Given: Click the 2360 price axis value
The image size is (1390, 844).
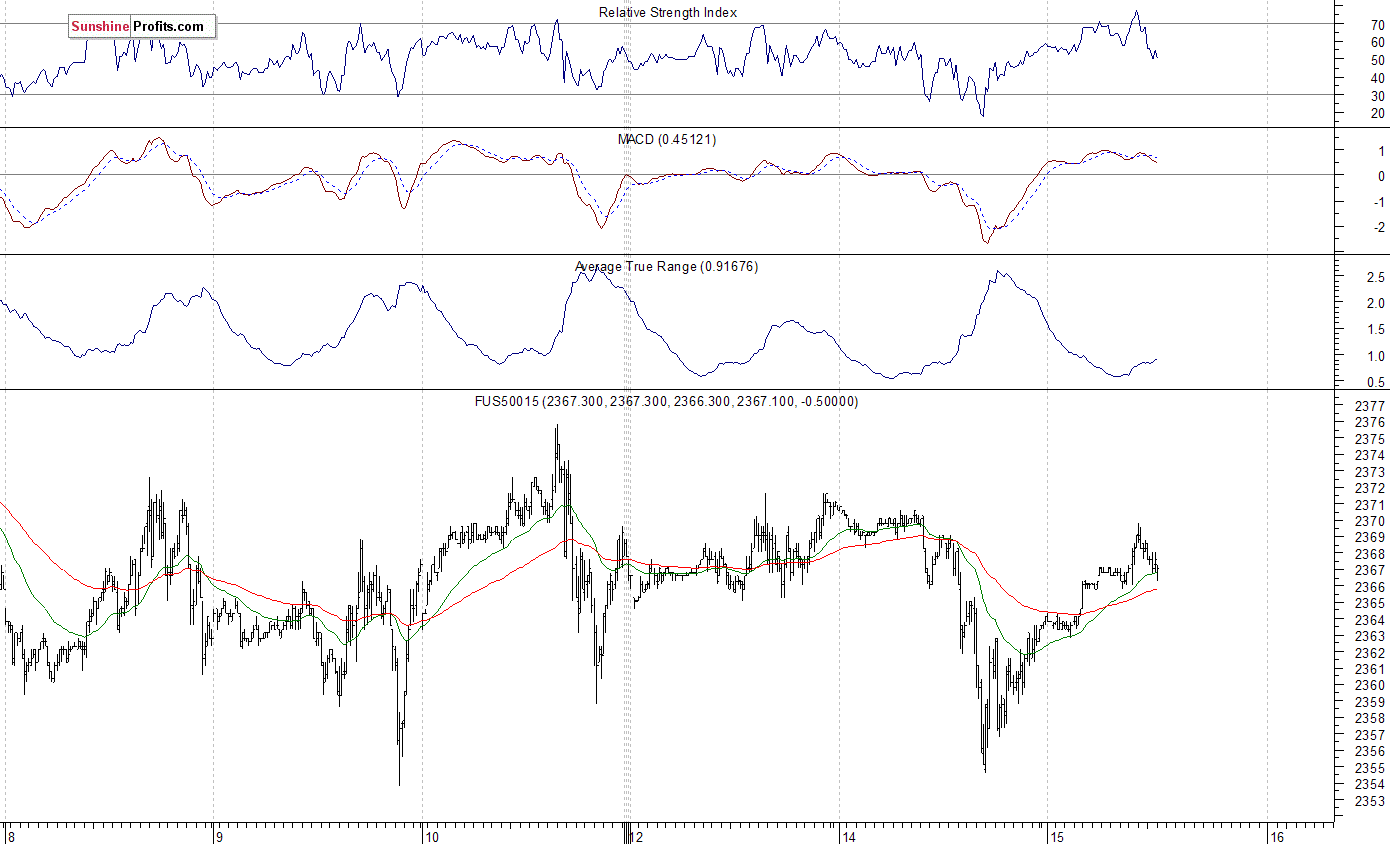Looking at the screenshot, I should pyautogui.click(x=1371, y=685).
